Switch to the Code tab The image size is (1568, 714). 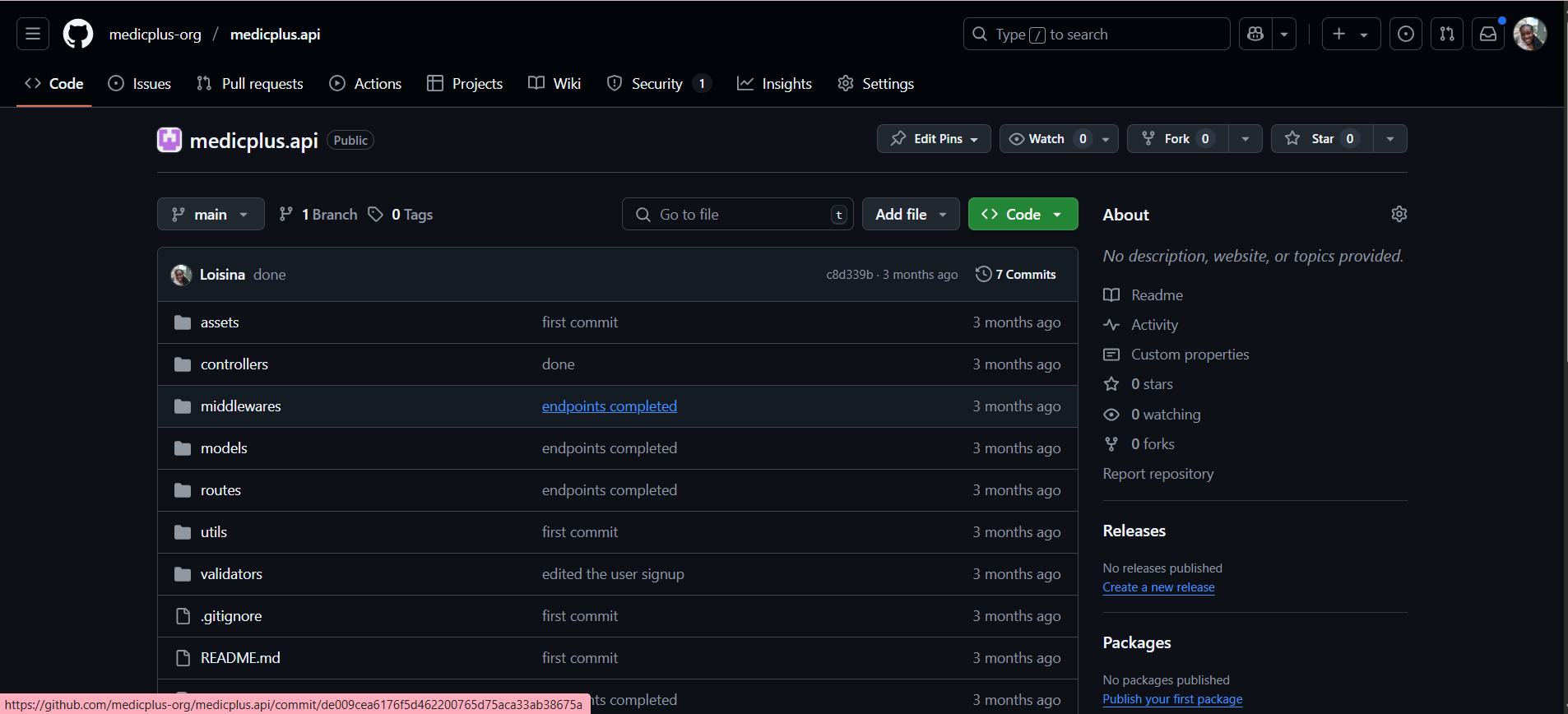point(54,83)
